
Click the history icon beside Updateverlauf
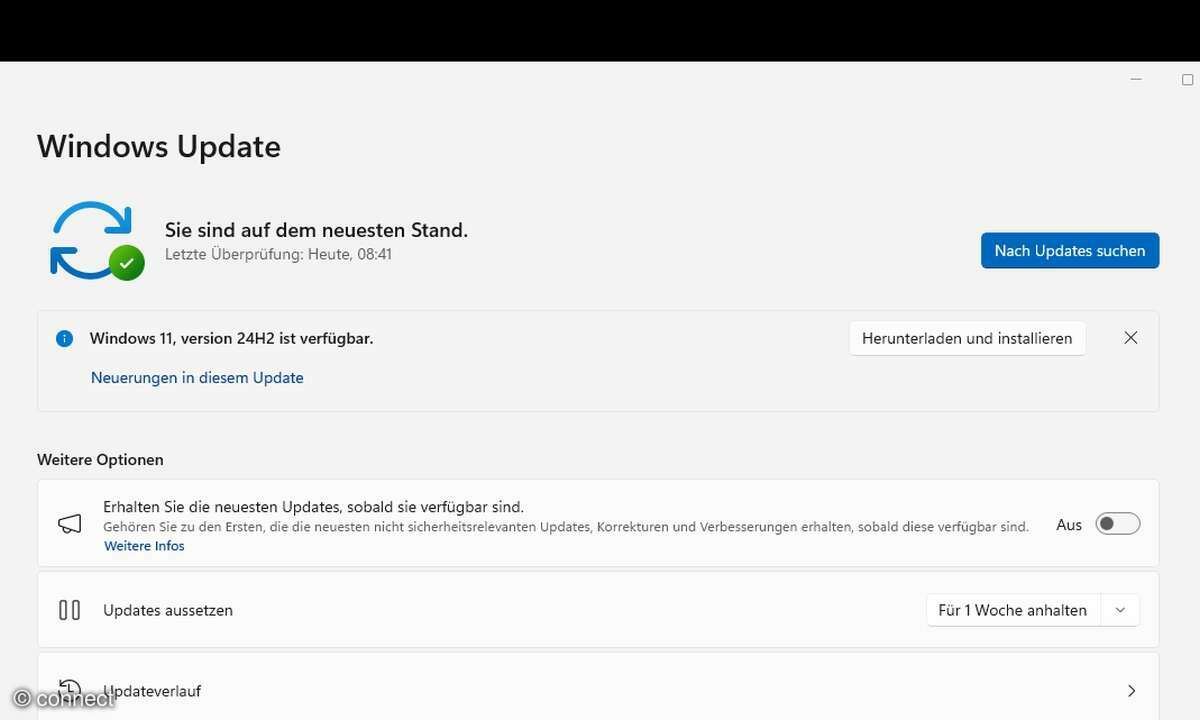69,690
